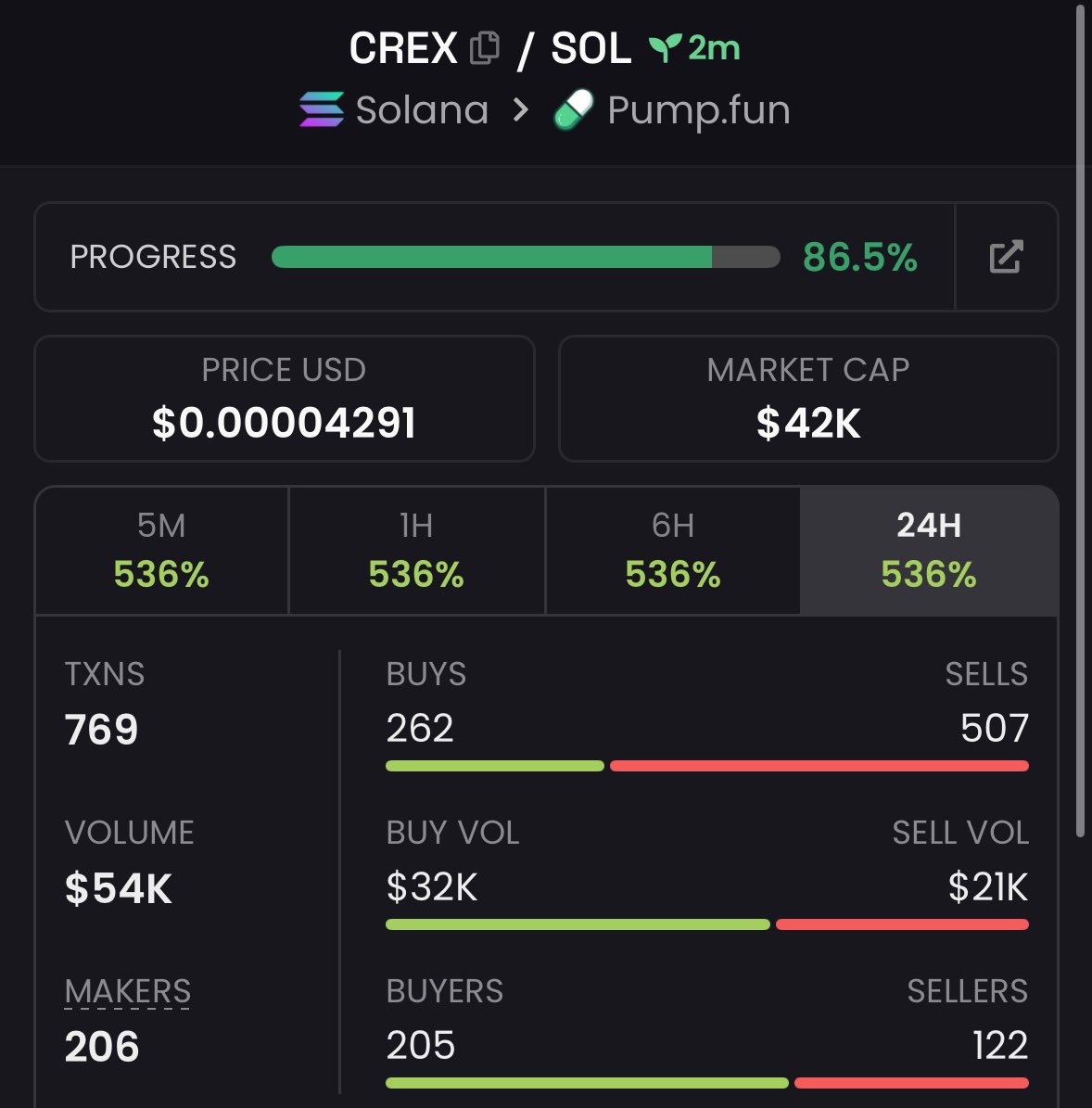Copy the CREX token address
The width and height of the screenshot is (1092, 1108).
[x=485, y=48]
